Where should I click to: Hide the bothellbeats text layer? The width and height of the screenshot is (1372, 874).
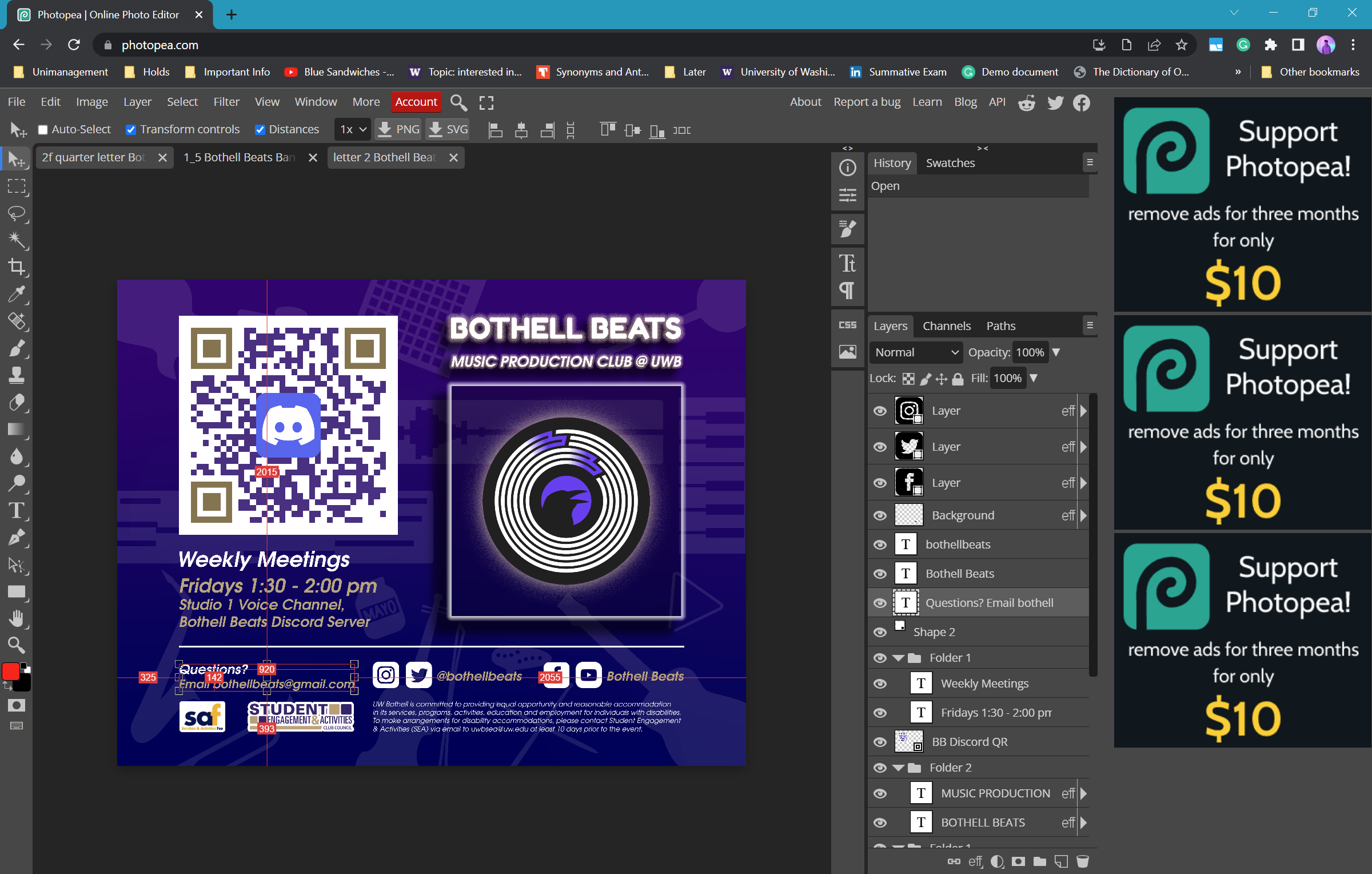880,545
